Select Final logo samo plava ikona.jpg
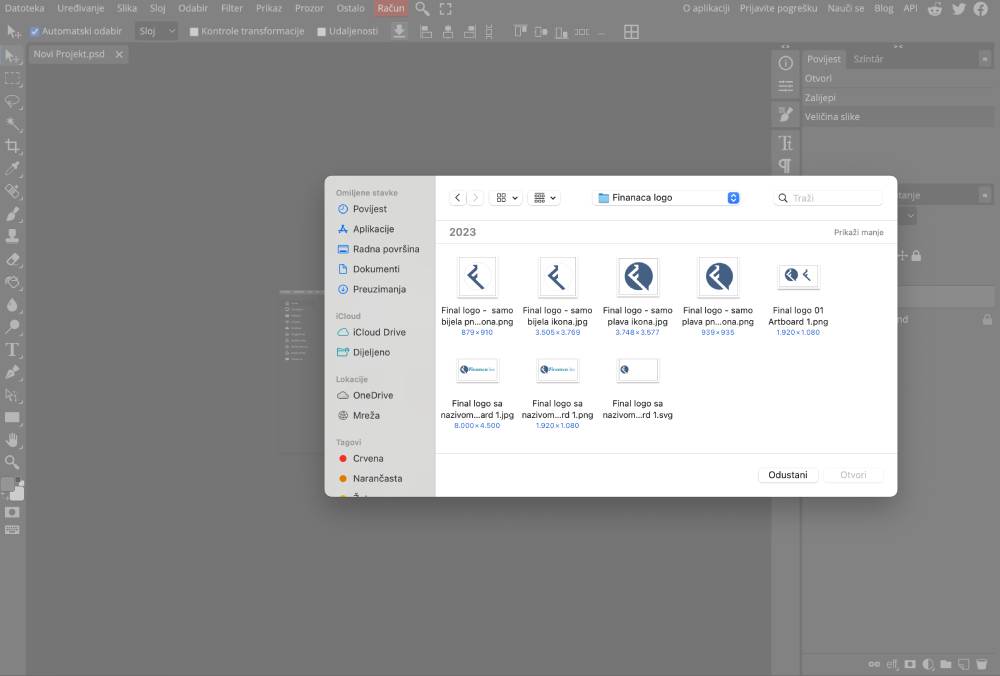This screenshot has height=676, width=1000. [638, 277]
